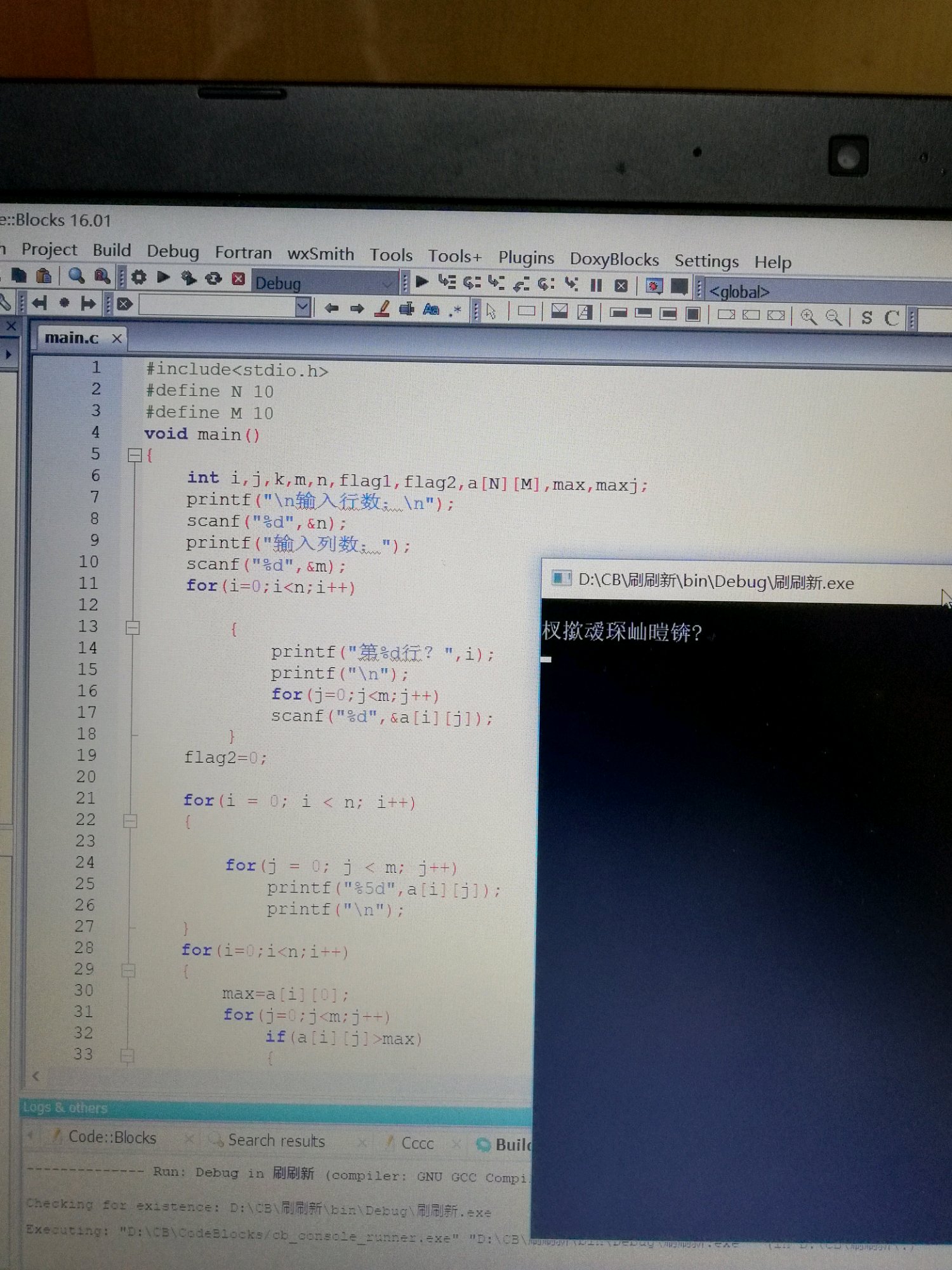The image size is (952, 1270).
Task: Click the Zoom out magnifier icon
Action: [833, 317]
